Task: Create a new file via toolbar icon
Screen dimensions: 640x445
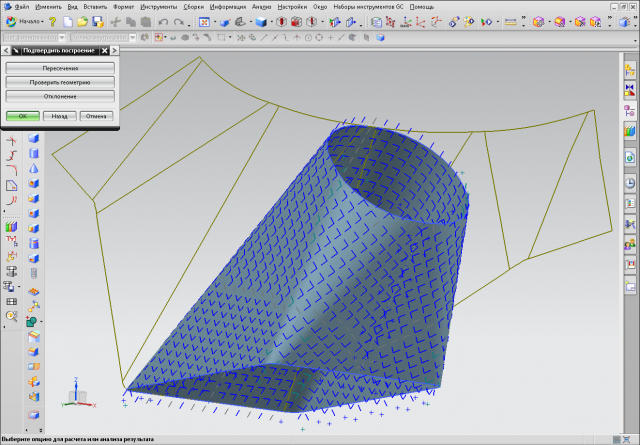Action: [x=68, y=21]
